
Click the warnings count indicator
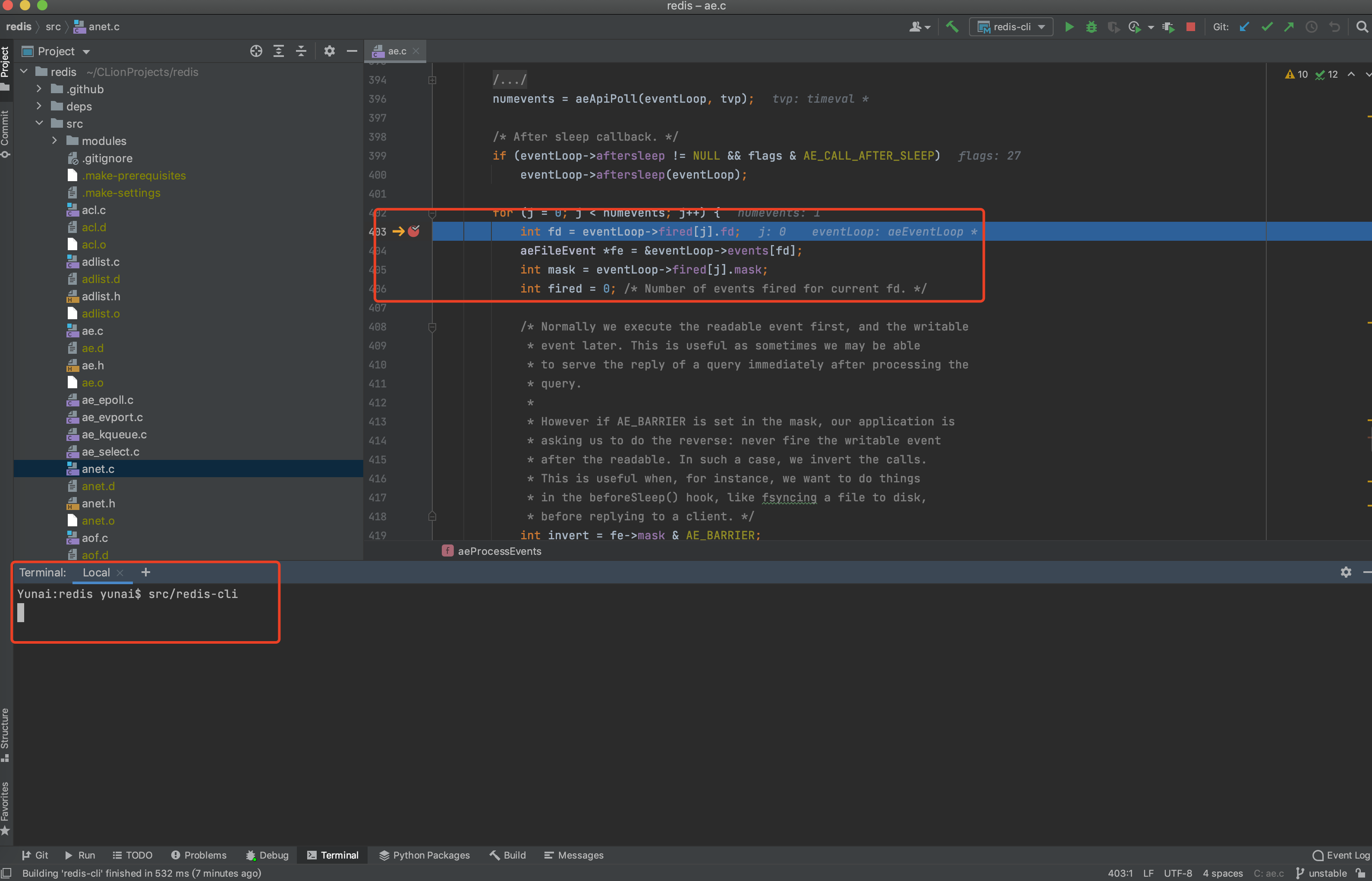click(1296, 74)
